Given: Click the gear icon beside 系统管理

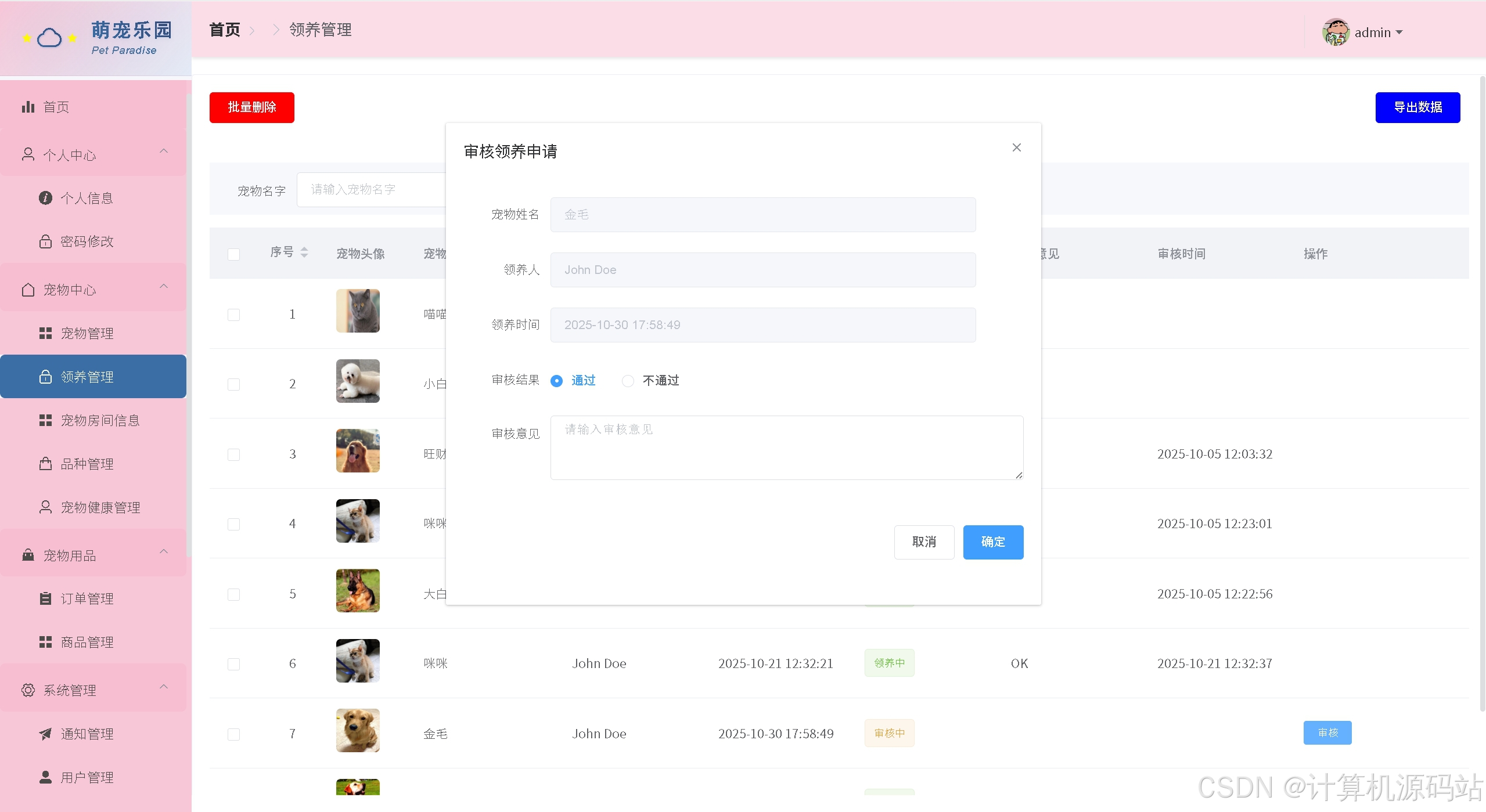Looking at the screenshot, I should 28,690.
